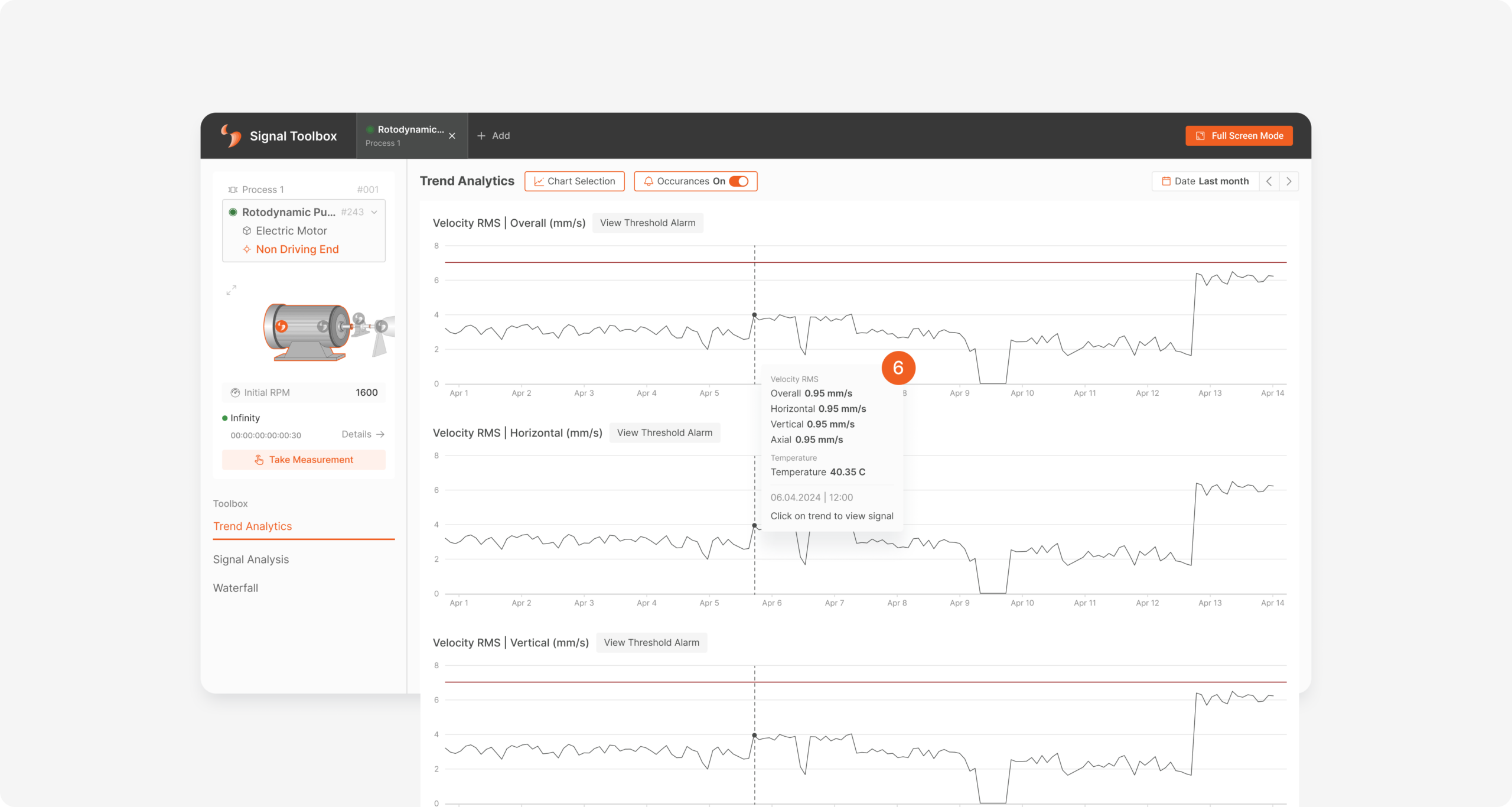Open the Signal Analysis toolbox
Viewport: 1512px width, 807px height.
click(x=250, y=558)
